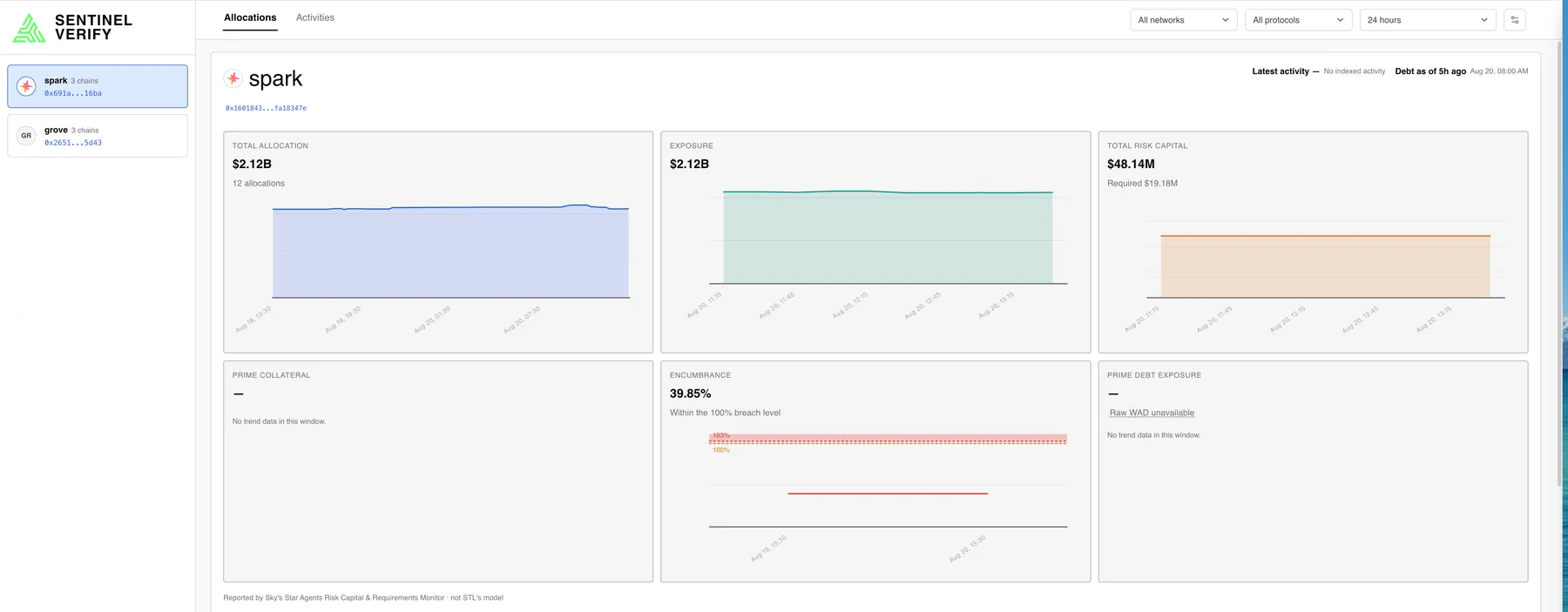
Task: Click the 'Debt as of 5h ago' text
Action: (1430, 71)
